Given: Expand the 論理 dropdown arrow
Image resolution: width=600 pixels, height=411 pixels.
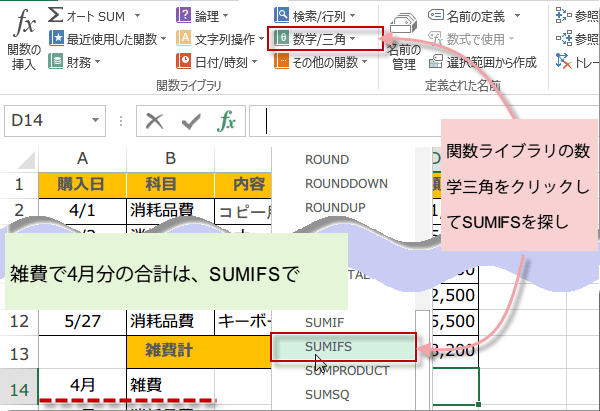Looking at the screenshot, I should pos(225,16).
